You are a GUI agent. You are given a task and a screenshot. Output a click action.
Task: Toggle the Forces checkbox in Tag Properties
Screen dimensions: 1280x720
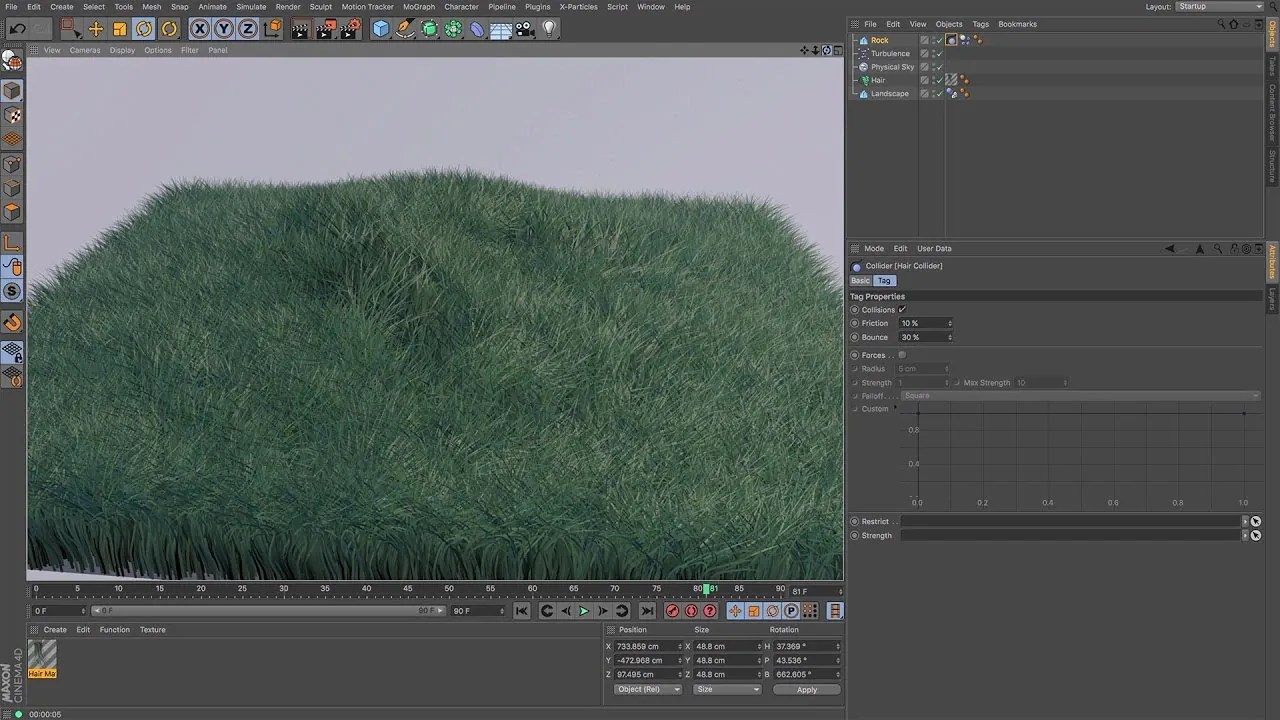902,354
